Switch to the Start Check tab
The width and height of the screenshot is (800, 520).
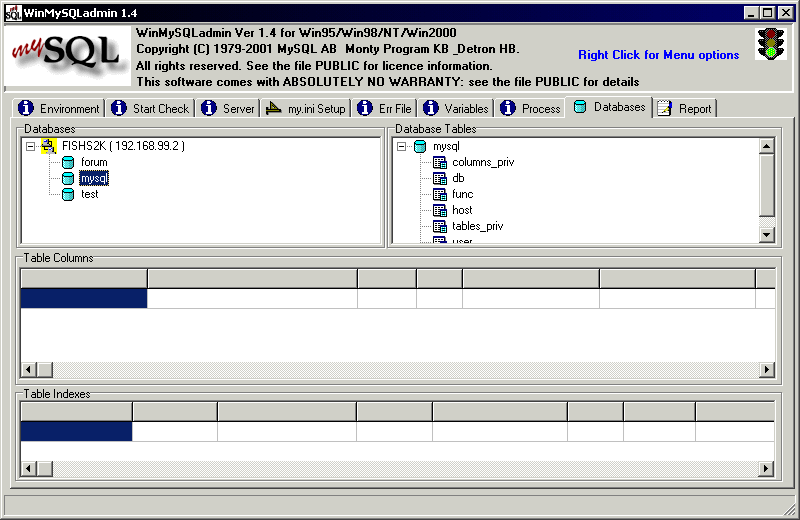point(150,108)
